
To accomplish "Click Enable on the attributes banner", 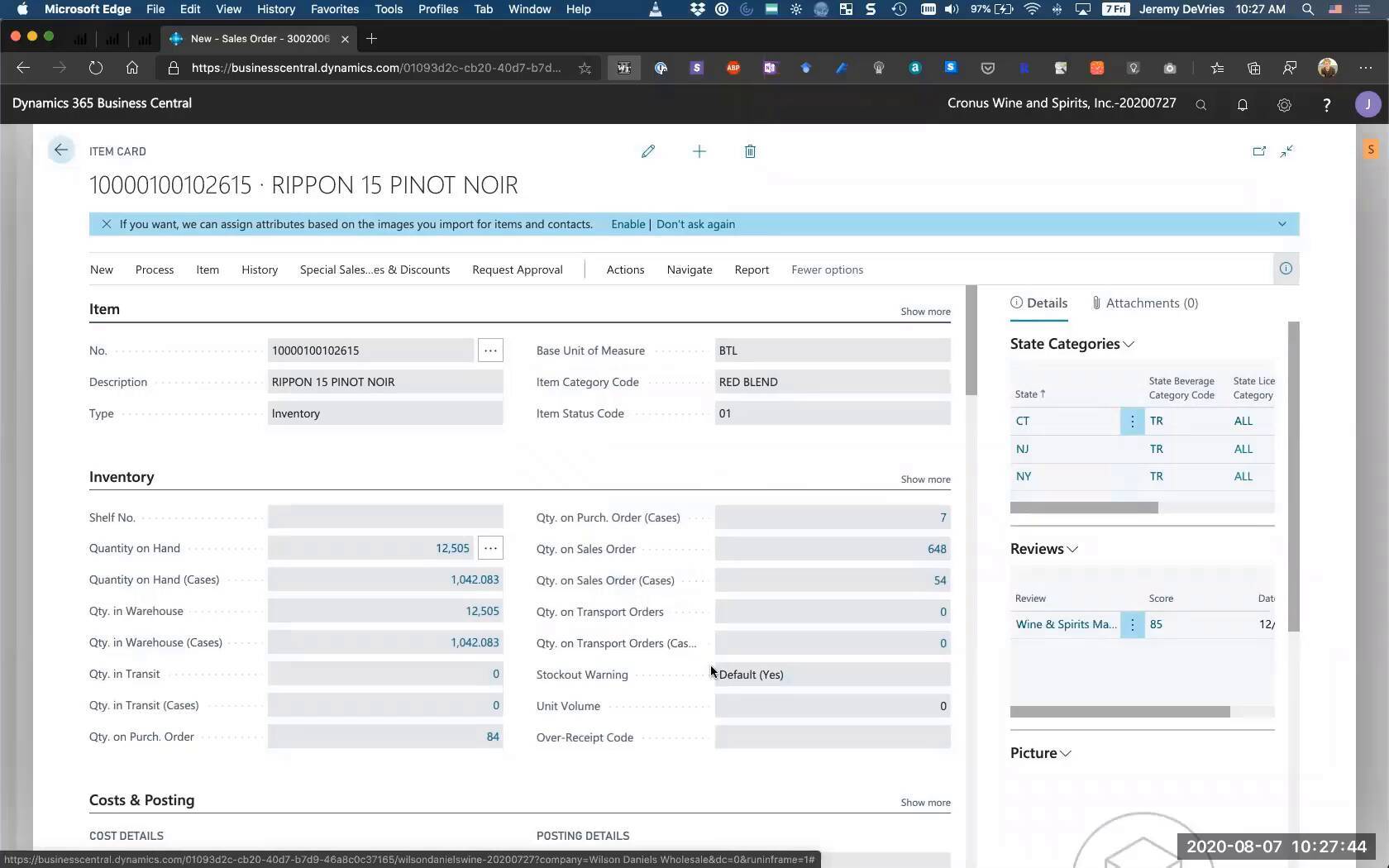I will [628, 224].
